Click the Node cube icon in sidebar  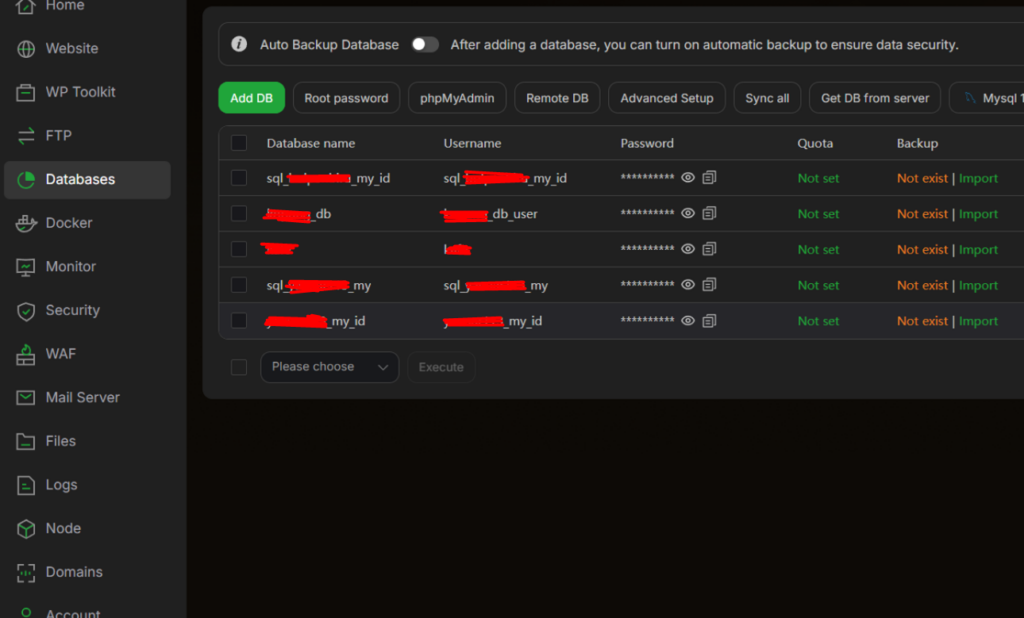(x=25, y=529)
